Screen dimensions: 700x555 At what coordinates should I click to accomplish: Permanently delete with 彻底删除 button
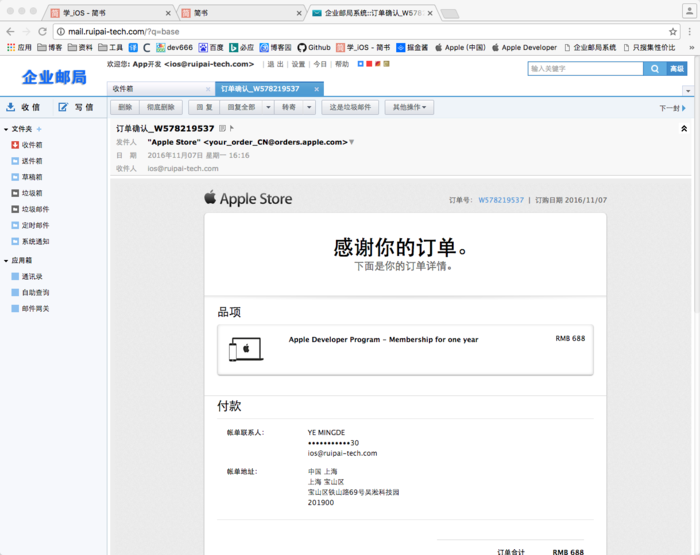[x=161, y=107]
